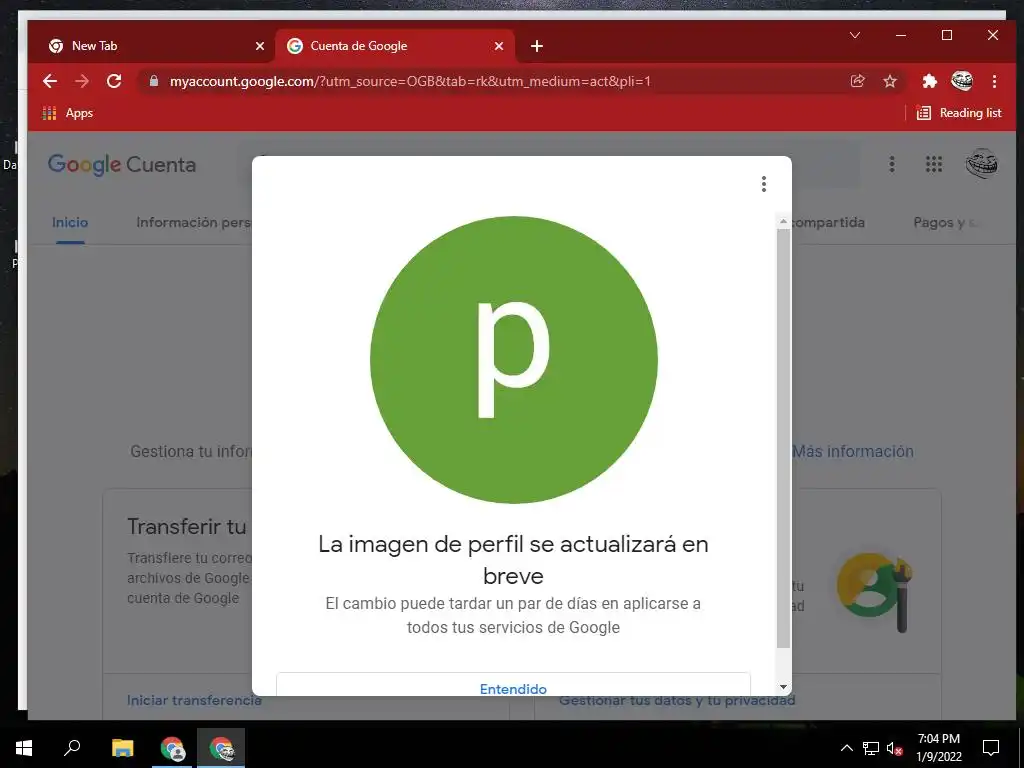
Task: Follow the Más información link
Action: [853, 451]
